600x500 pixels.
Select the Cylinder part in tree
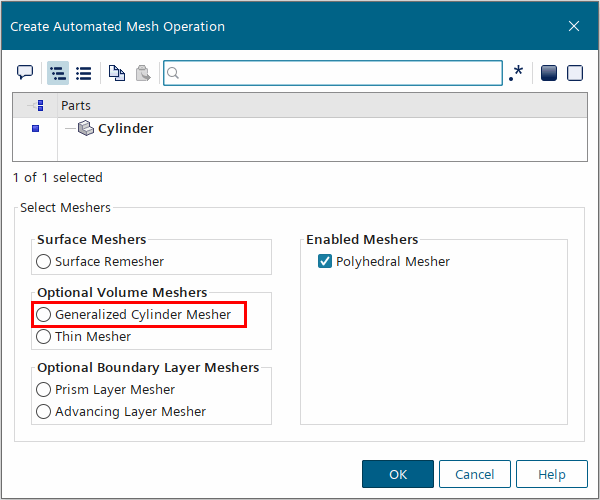pyautogui.click(x=125, y=129)
